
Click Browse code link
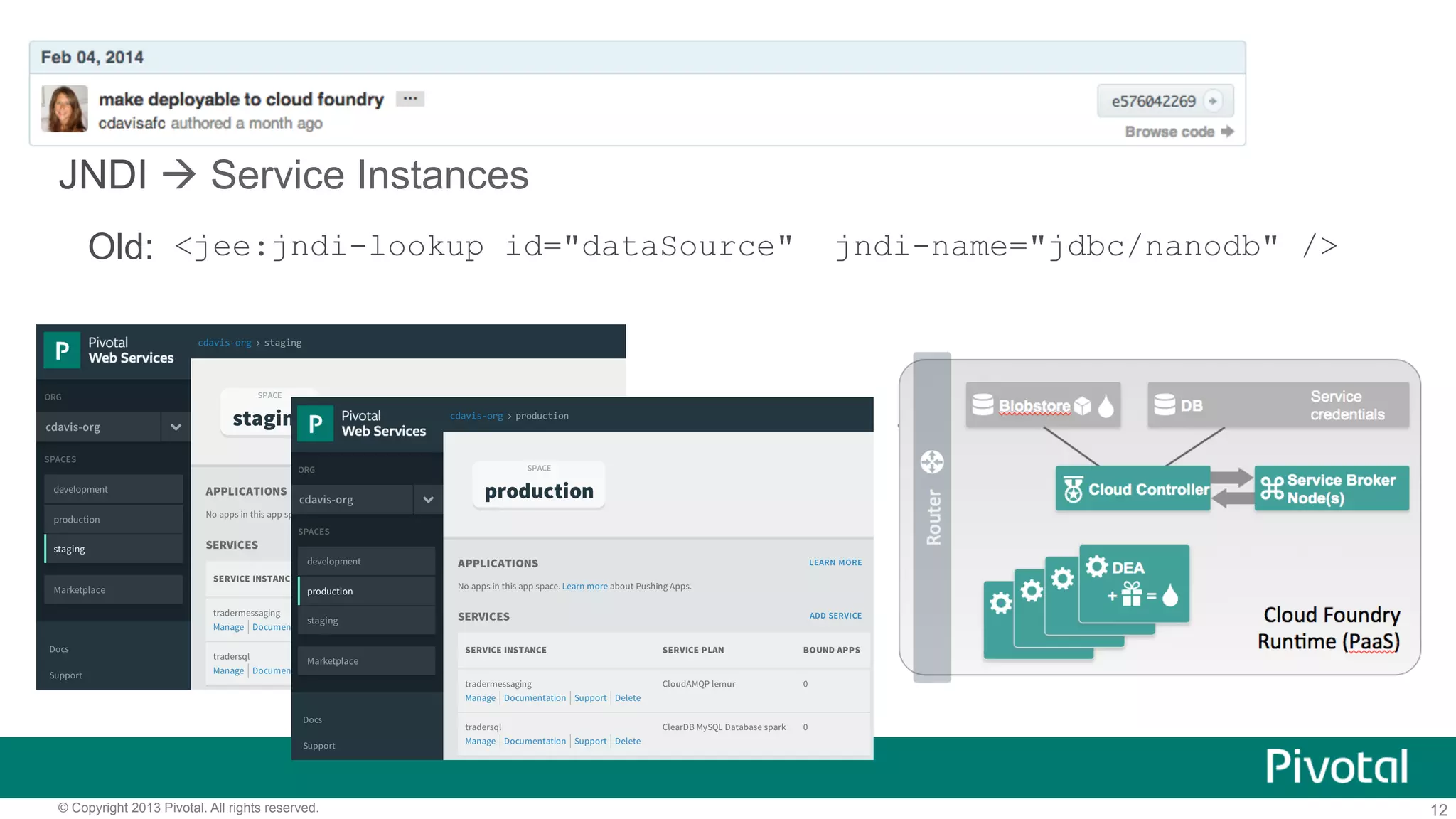[1179, 132]
